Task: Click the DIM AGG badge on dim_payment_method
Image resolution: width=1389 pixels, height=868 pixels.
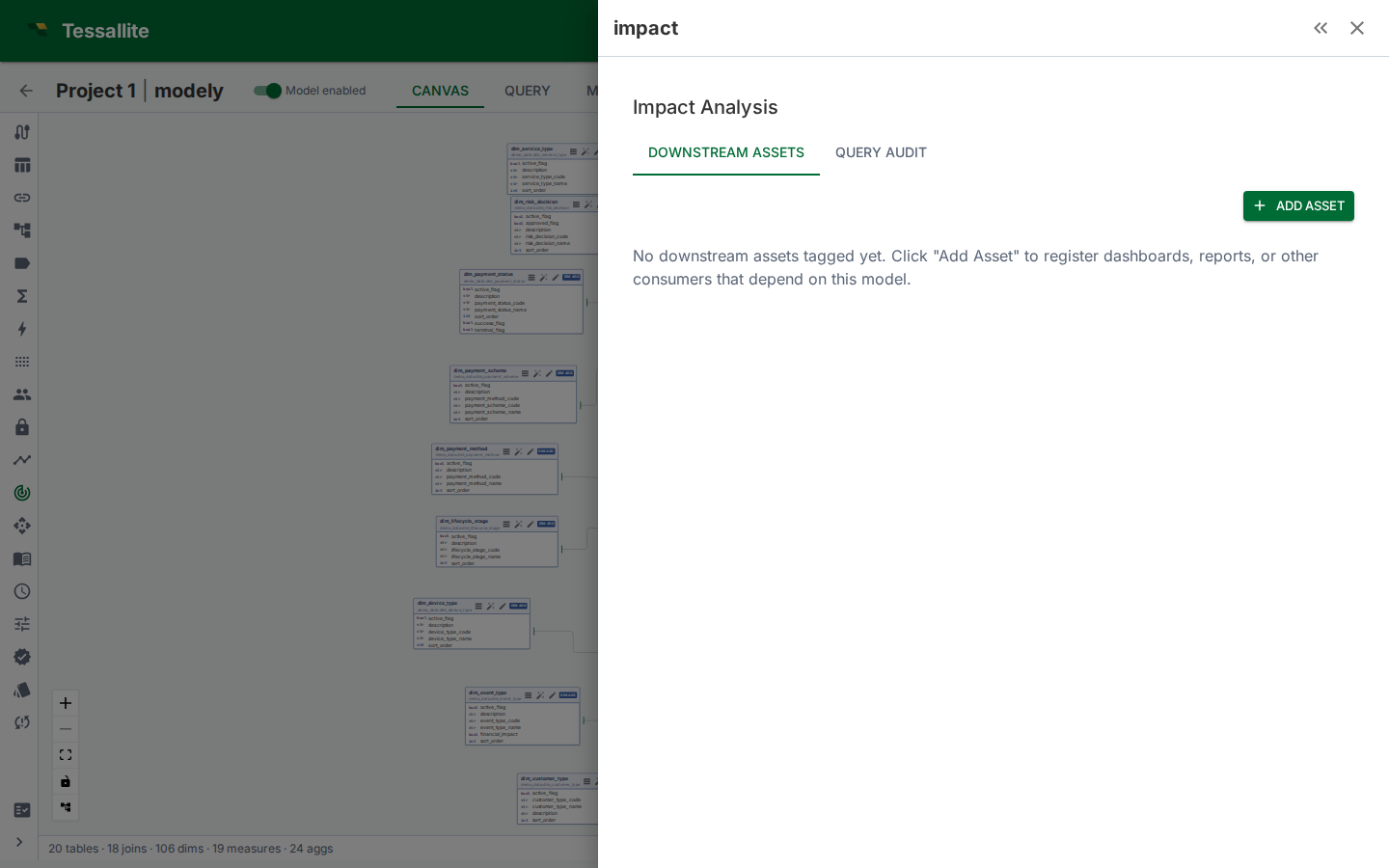Action: pos(546,450)
